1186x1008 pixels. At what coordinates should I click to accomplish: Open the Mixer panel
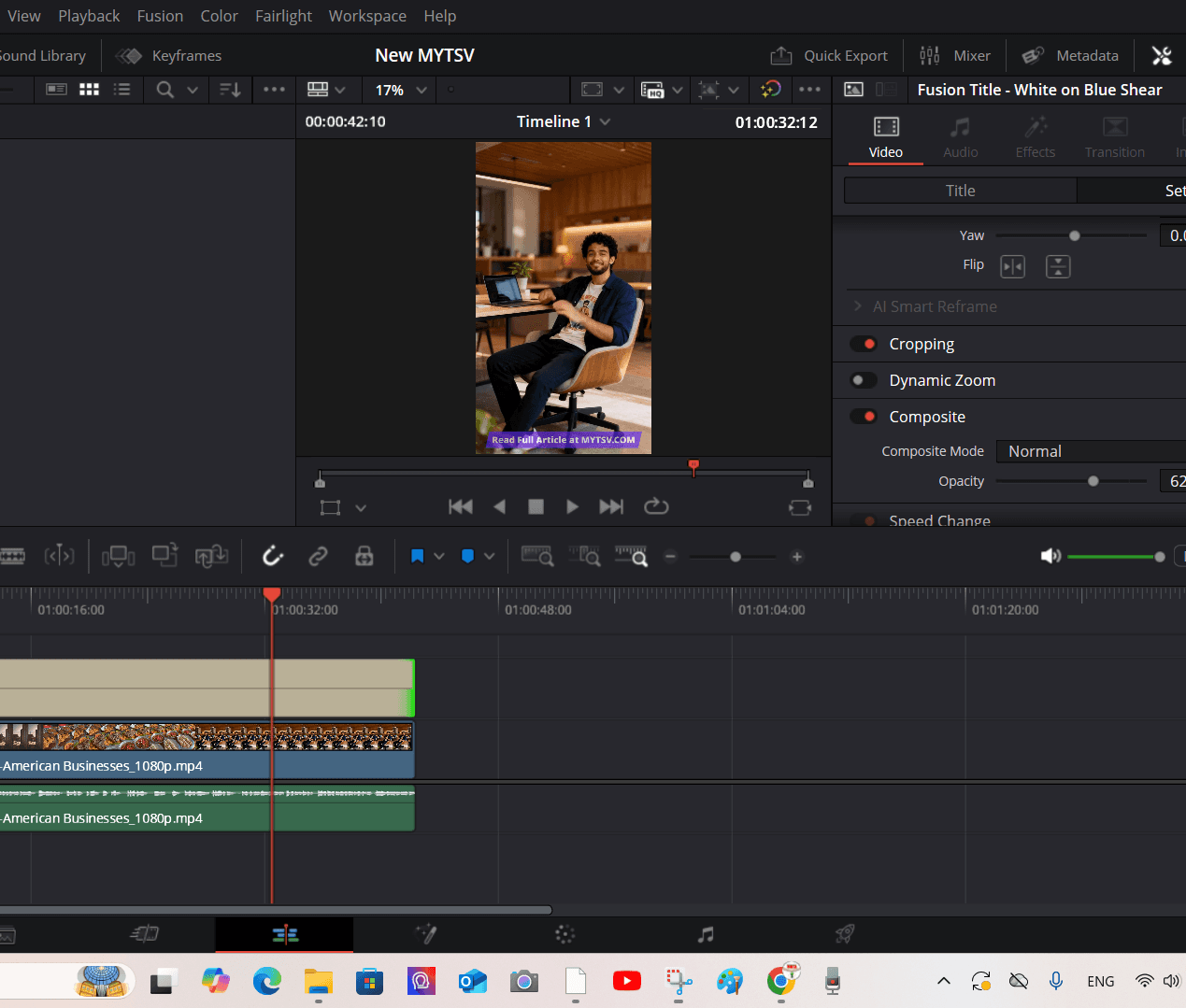click(954, 56)
